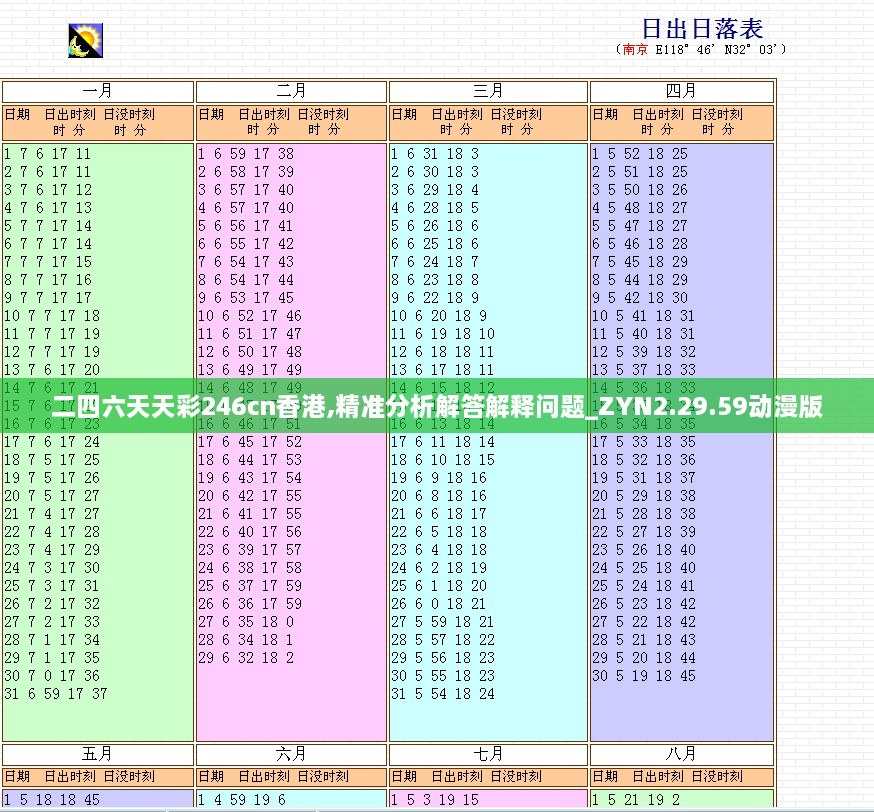Click March row '22 6 5 18 18'
The height and width of the screenshot is (812, 874).
[439, 532]
